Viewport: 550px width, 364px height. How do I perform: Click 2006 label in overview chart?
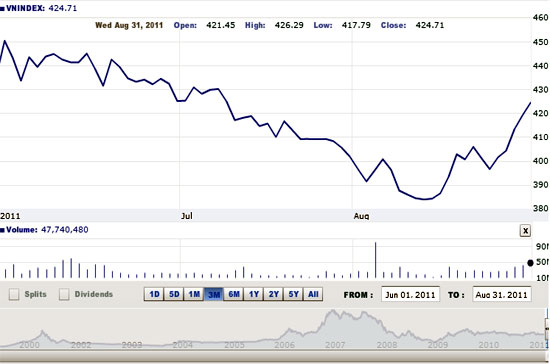tap(284, 345)
